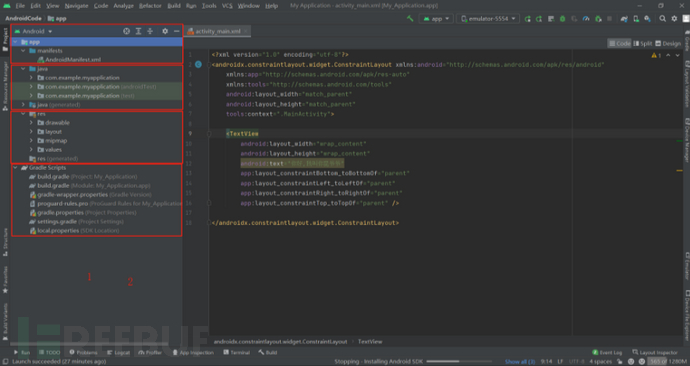This screenshot has width=690, height=366.
Task: Toggle the Project tool window side tab
Action: 5,39
